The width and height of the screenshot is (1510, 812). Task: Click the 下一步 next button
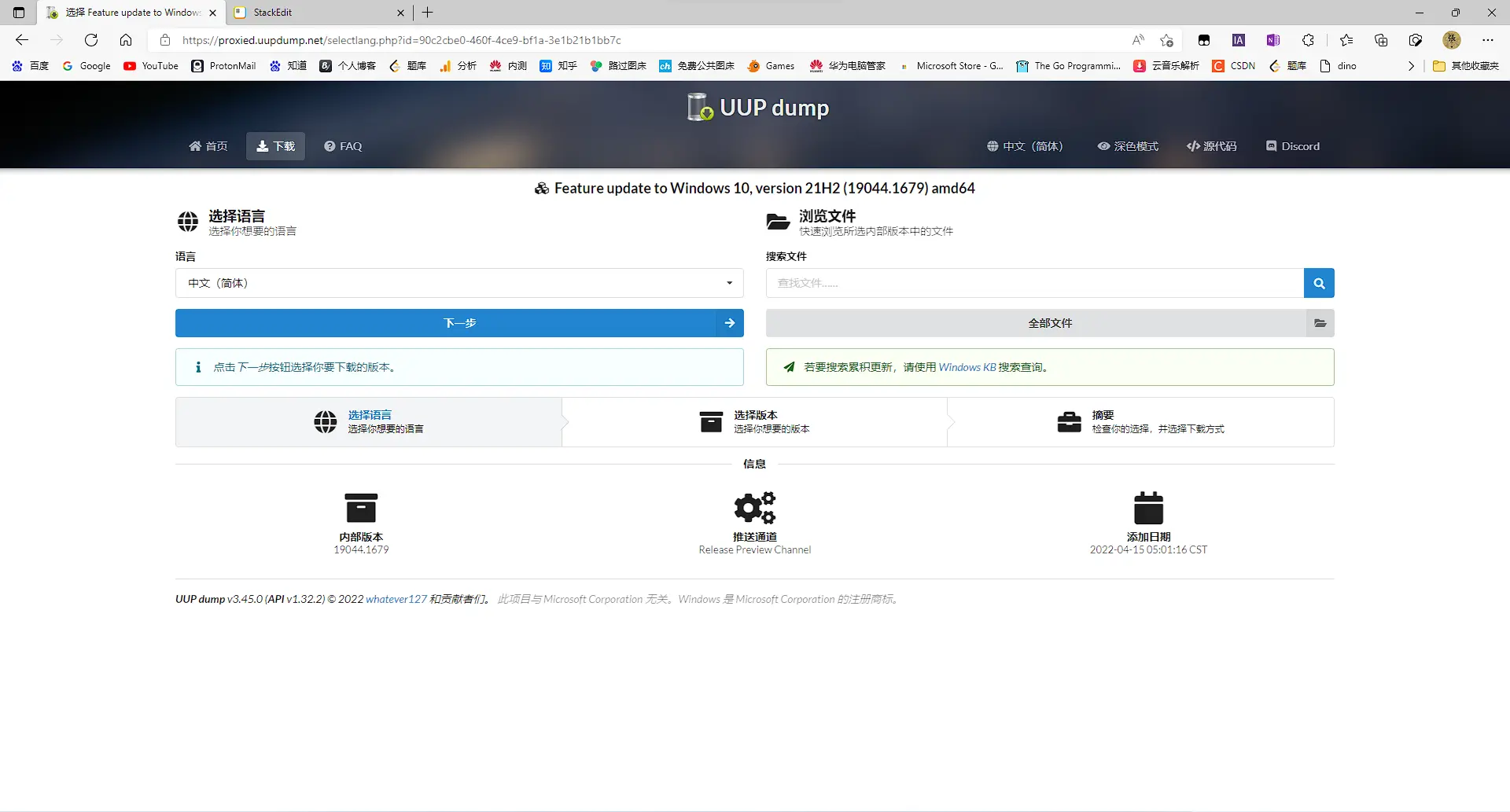(x=459, y=323)
